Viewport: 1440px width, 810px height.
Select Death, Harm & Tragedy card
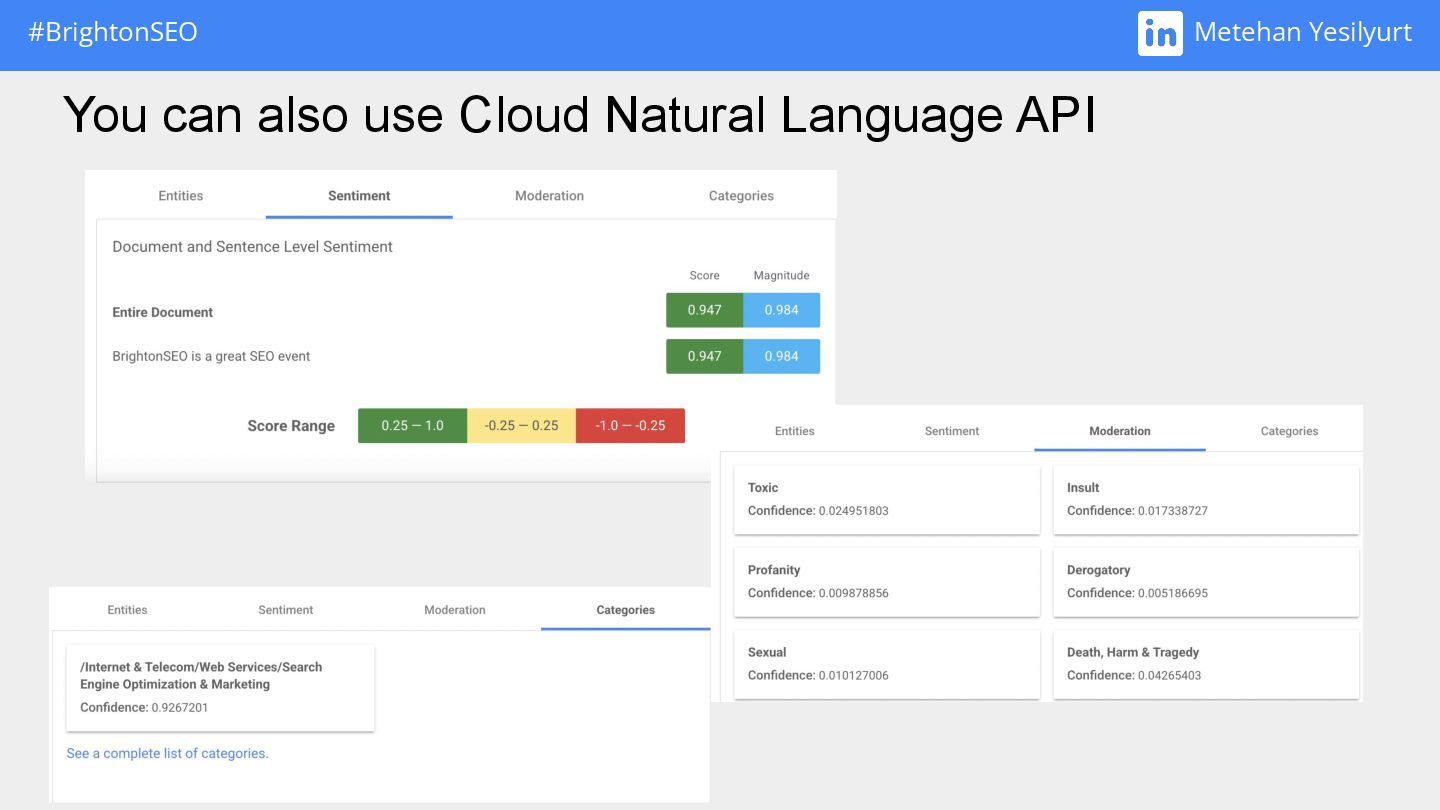[1206, 664]
